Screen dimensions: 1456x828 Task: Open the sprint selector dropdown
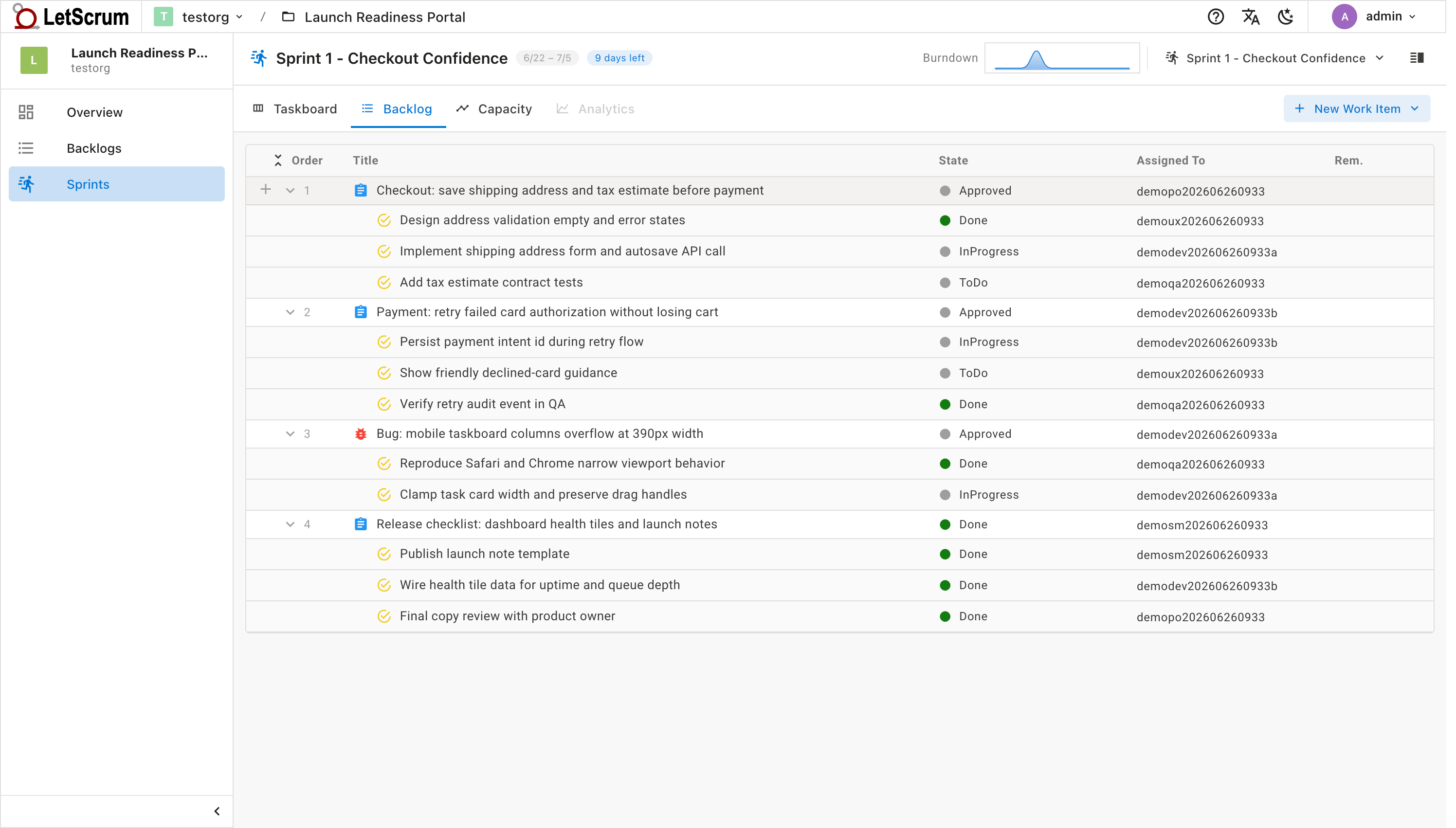click(1274, 58)
